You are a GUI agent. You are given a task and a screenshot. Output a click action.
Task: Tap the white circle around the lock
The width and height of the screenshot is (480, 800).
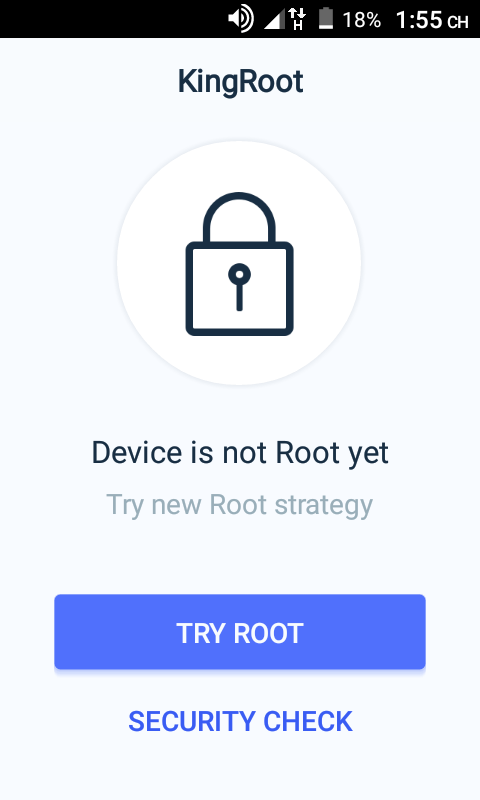pyautogui.click(x=239, y=263)
